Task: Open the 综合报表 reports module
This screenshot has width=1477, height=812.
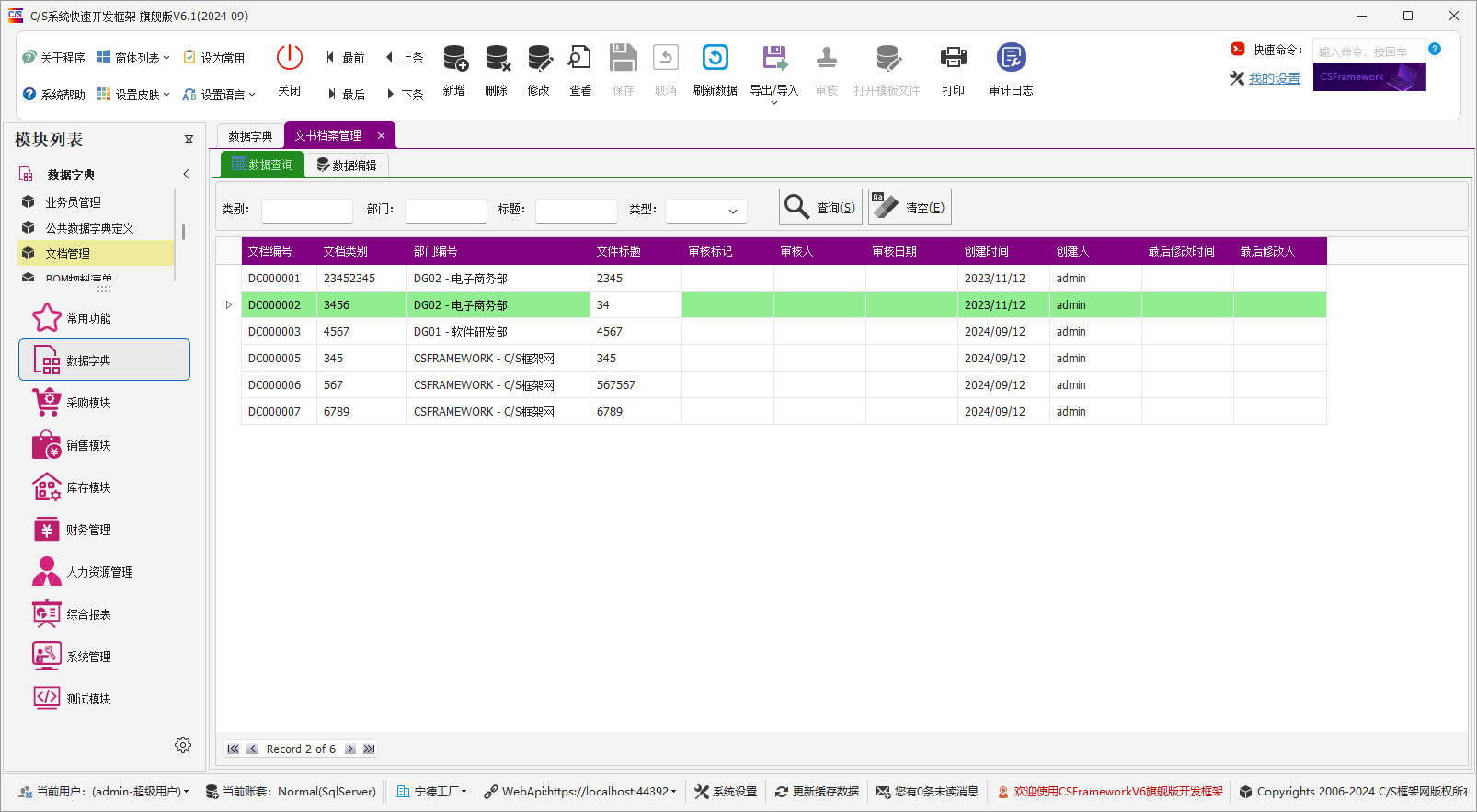Action: point(104,614)
